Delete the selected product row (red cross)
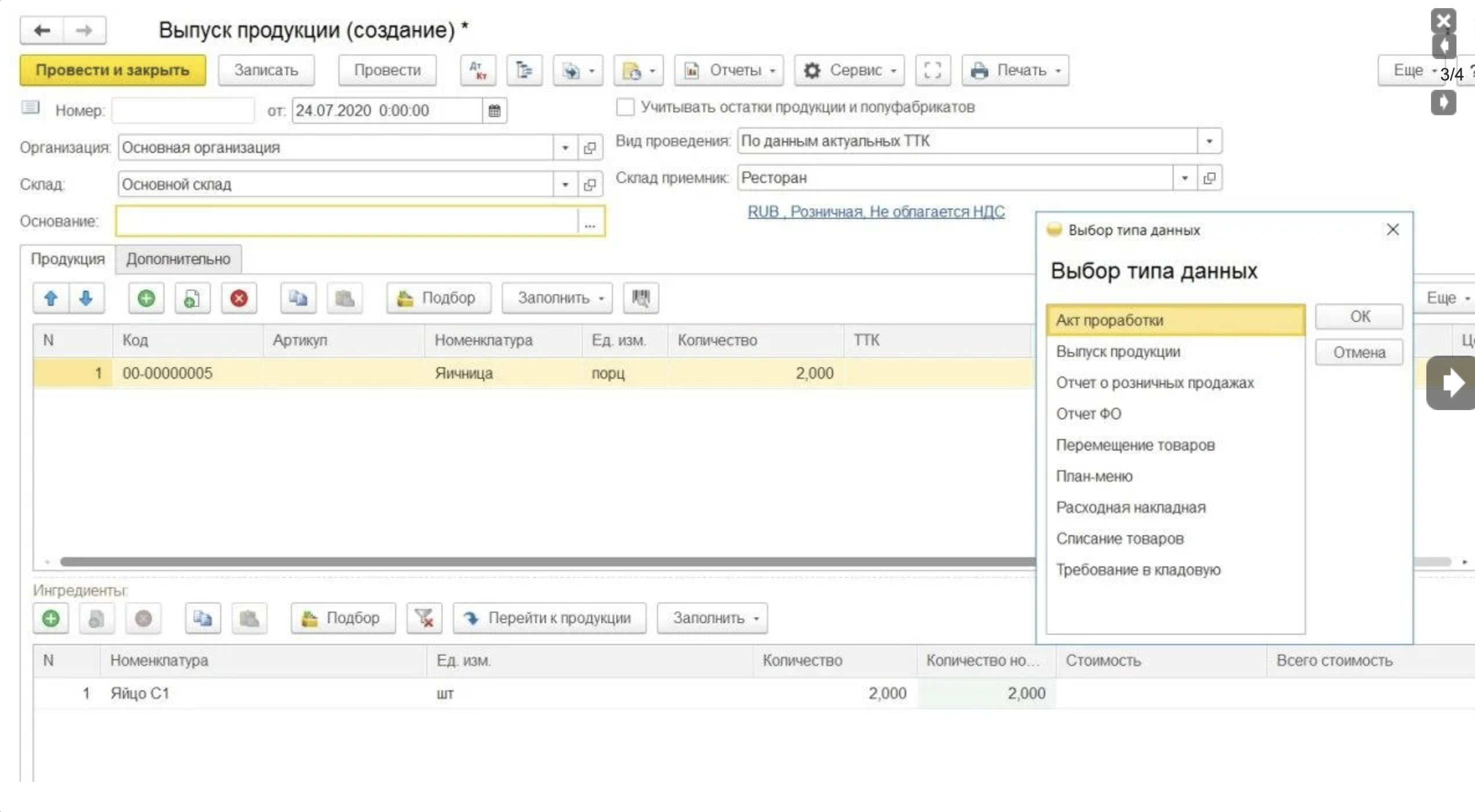 (239, 298)
